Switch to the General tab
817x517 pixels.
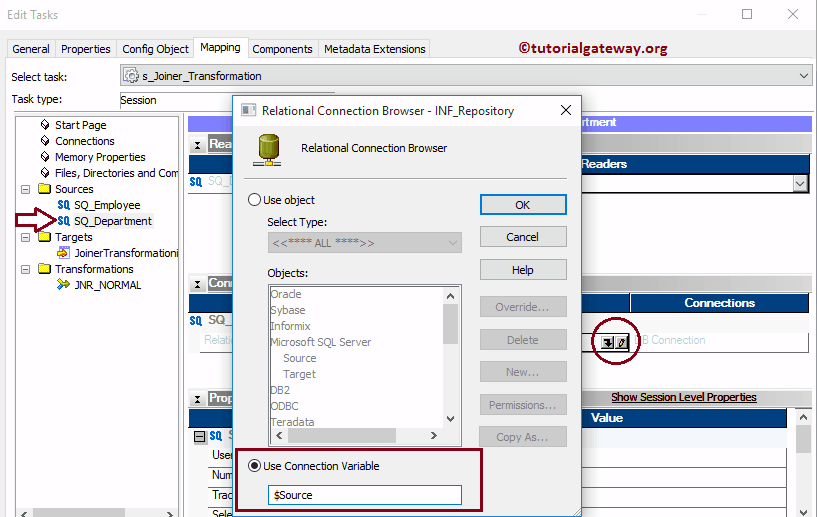coord(31,49)
